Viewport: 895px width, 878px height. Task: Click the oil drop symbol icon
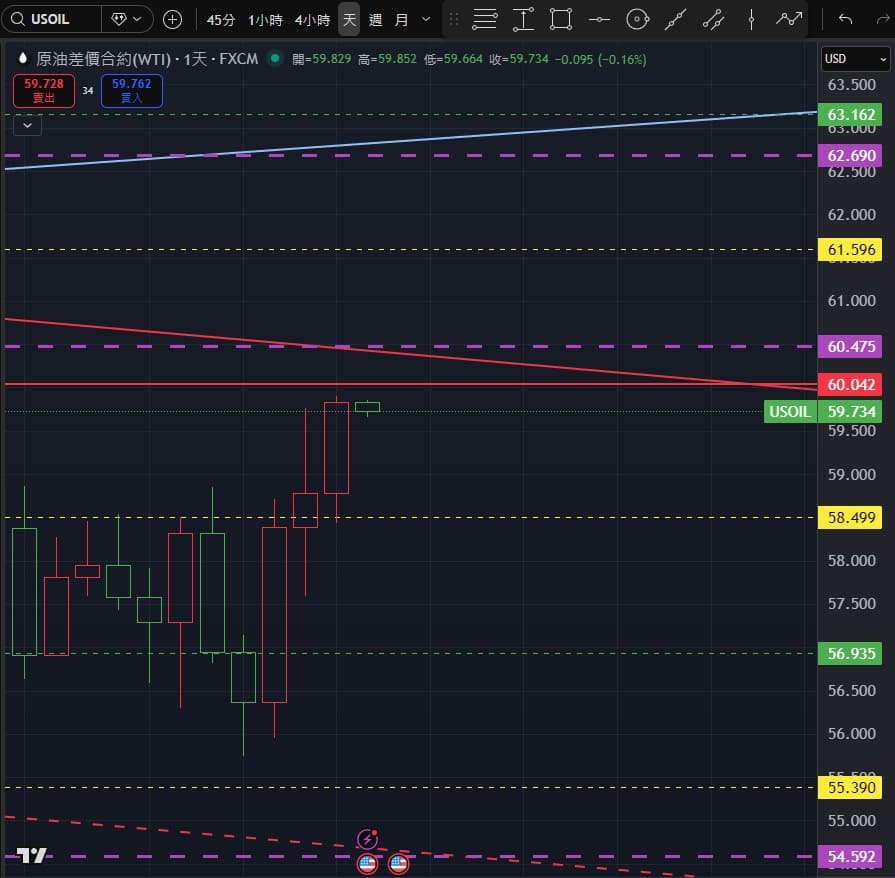pyautogui.click(x=23, y=58)
